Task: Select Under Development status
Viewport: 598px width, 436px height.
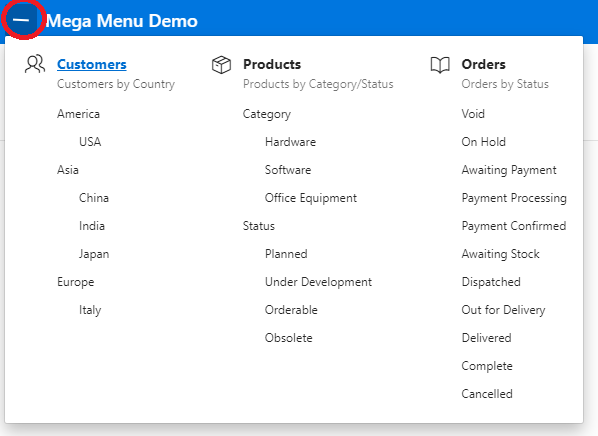Action: click(318, 282)
